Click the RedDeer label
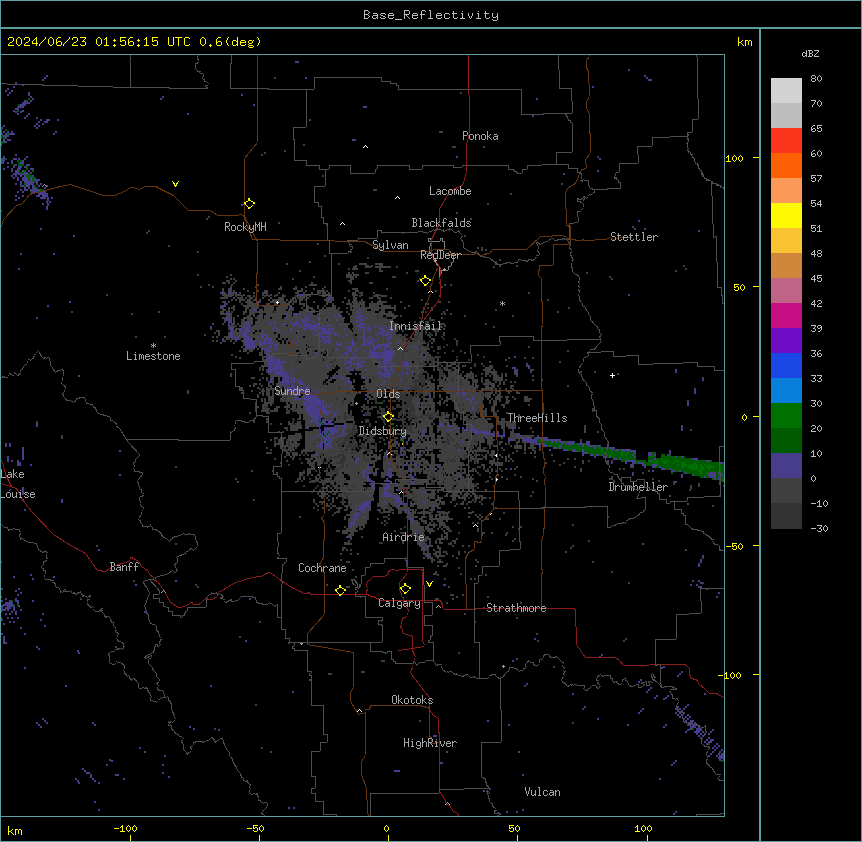 point(440,255)
